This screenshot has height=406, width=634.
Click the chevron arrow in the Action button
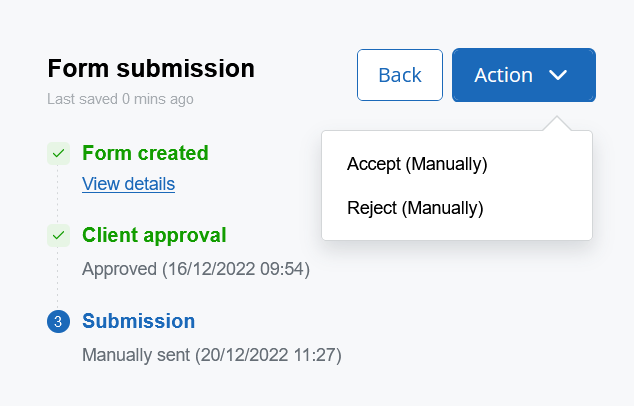coord(559,75)
